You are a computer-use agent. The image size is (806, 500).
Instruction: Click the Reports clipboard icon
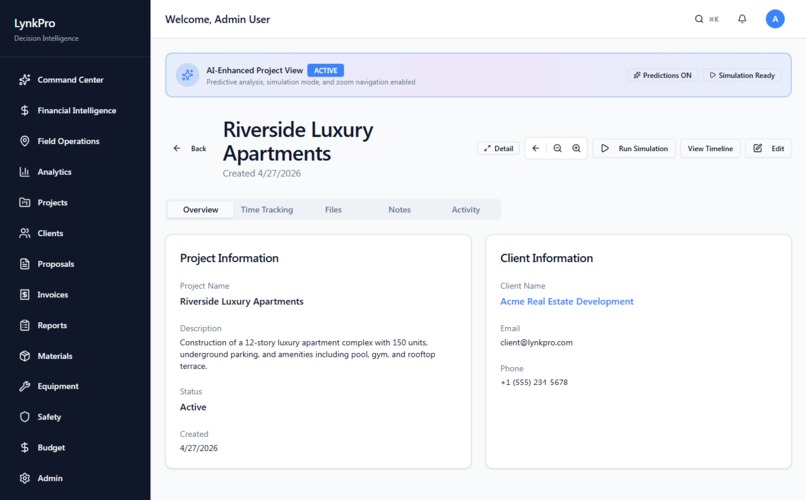point(25,325)
